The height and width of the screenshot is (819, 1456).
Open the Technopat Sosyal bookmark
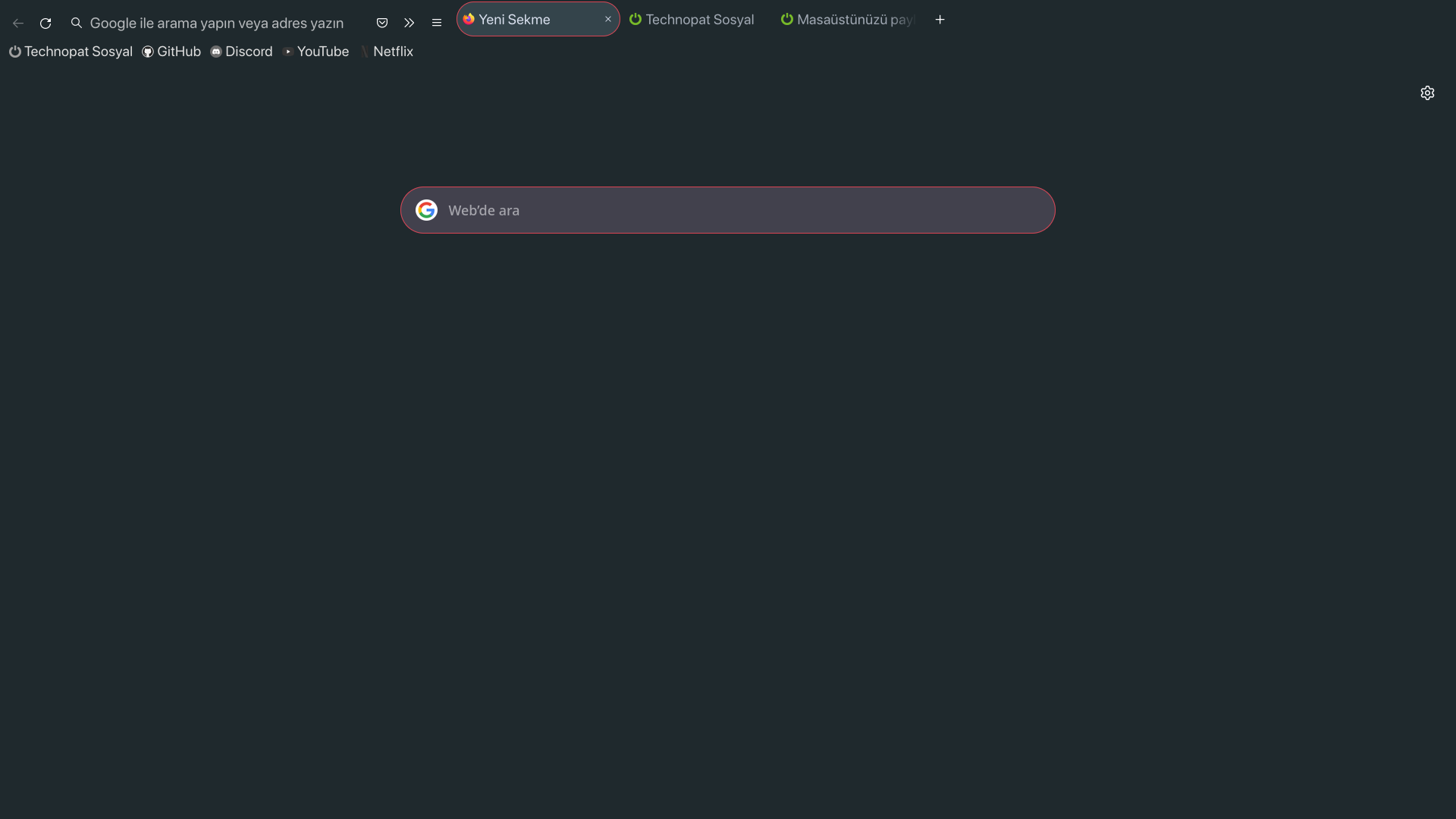(x=71, y=52)
